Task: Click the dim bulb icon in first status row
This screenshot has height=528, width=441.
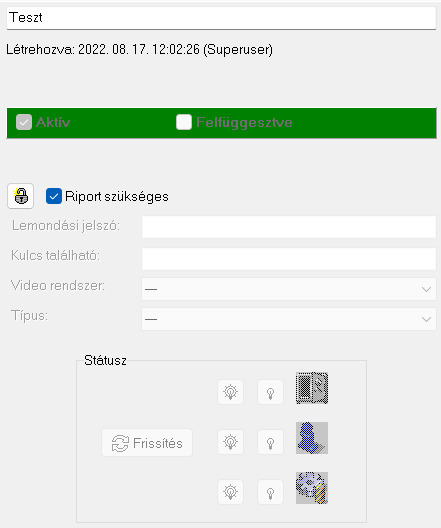Action: pyautogui.click(x=270, y=392)
